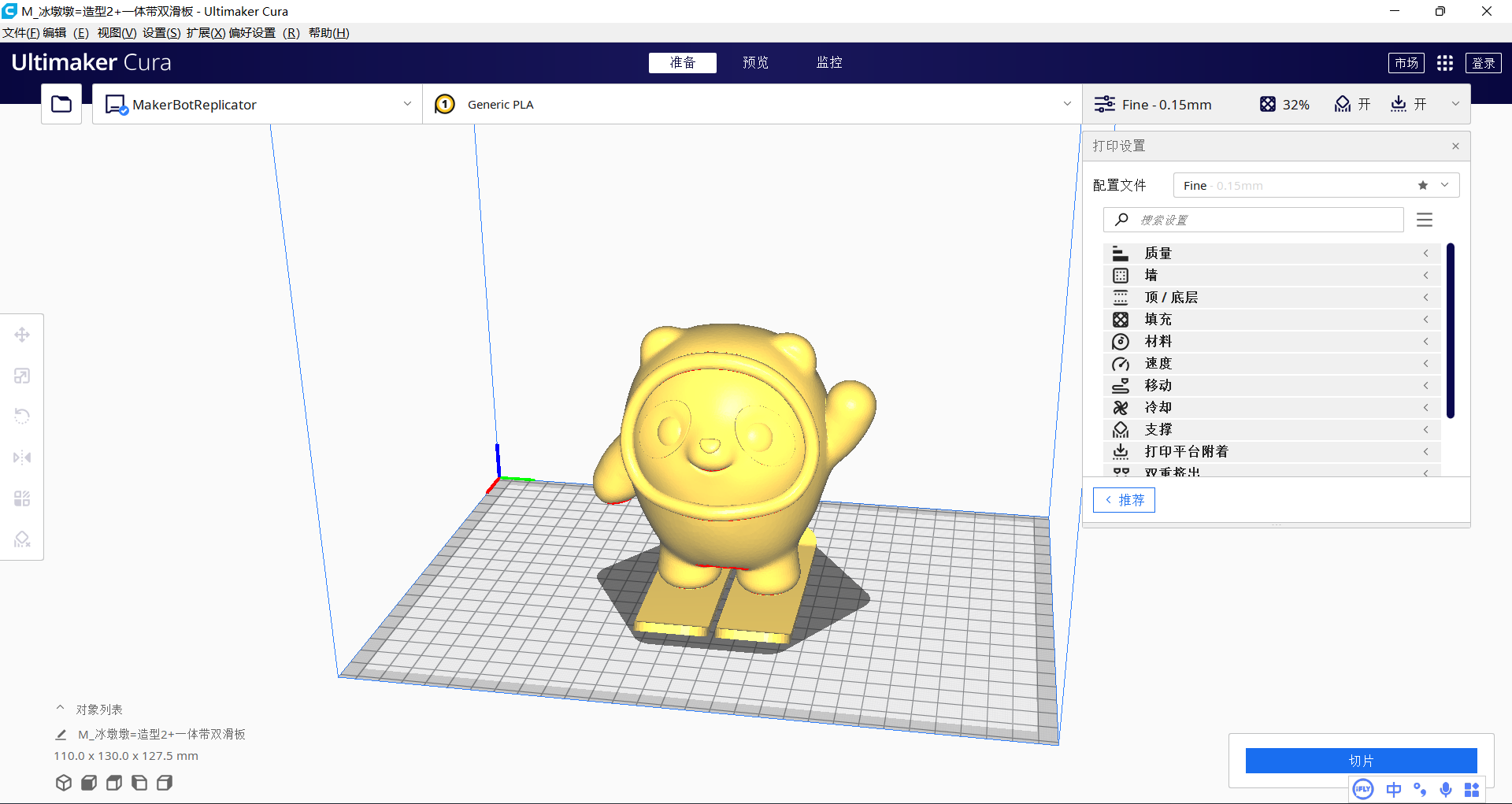This screenshot has height=804, width=1512.
Task: Expand the 墙 settings category
Action: click(x=1273, y=275)
